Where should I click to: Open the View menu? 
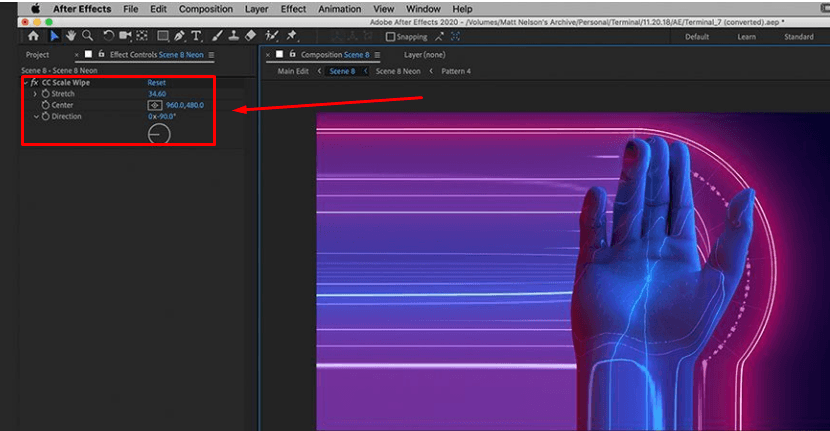coord(384,9)
